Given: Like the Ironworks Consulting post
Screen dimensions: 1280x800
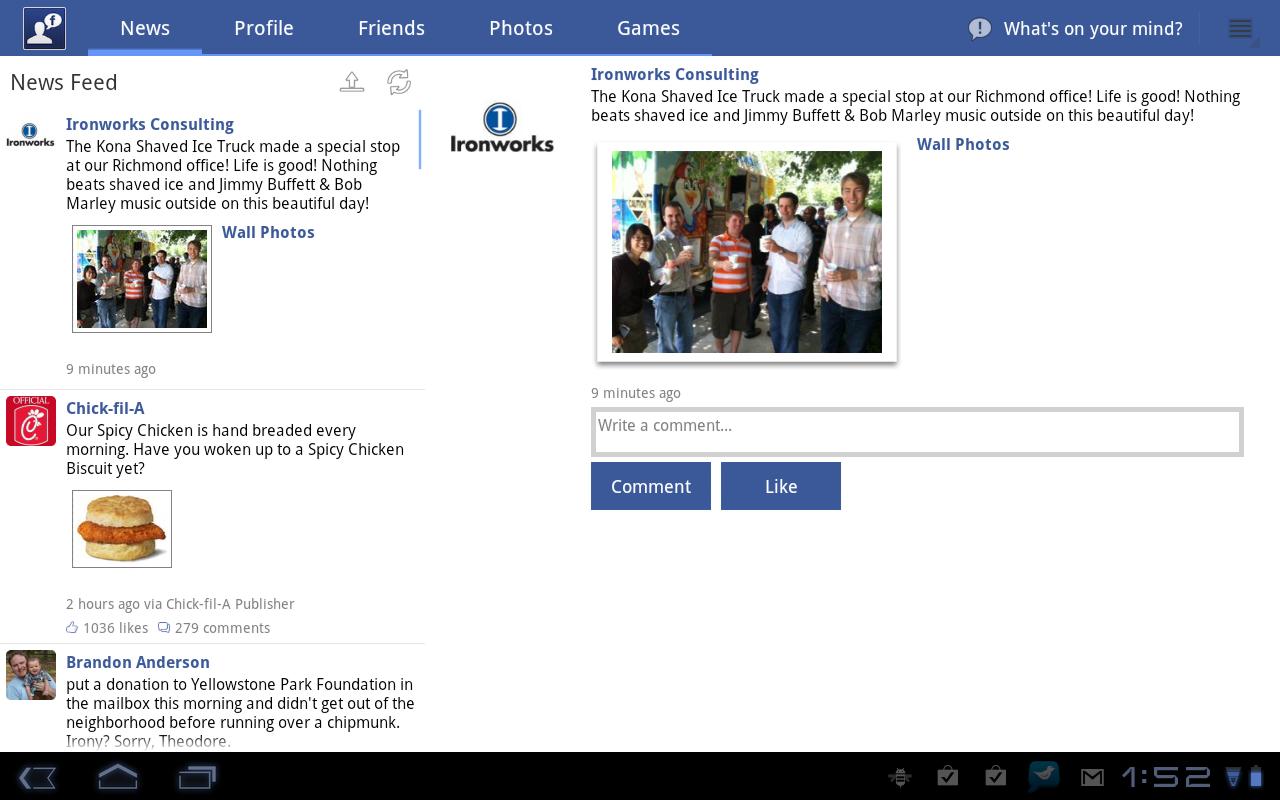Looking at the screenshot, I should click(x=781, y=486).
